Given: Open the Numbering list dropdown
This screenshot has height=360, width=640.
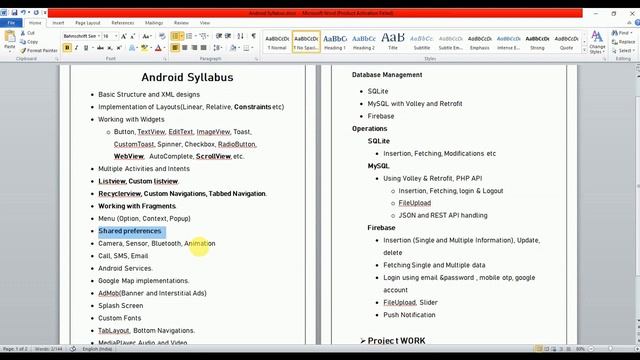Looking at the screenshot, I should point(196,36).
